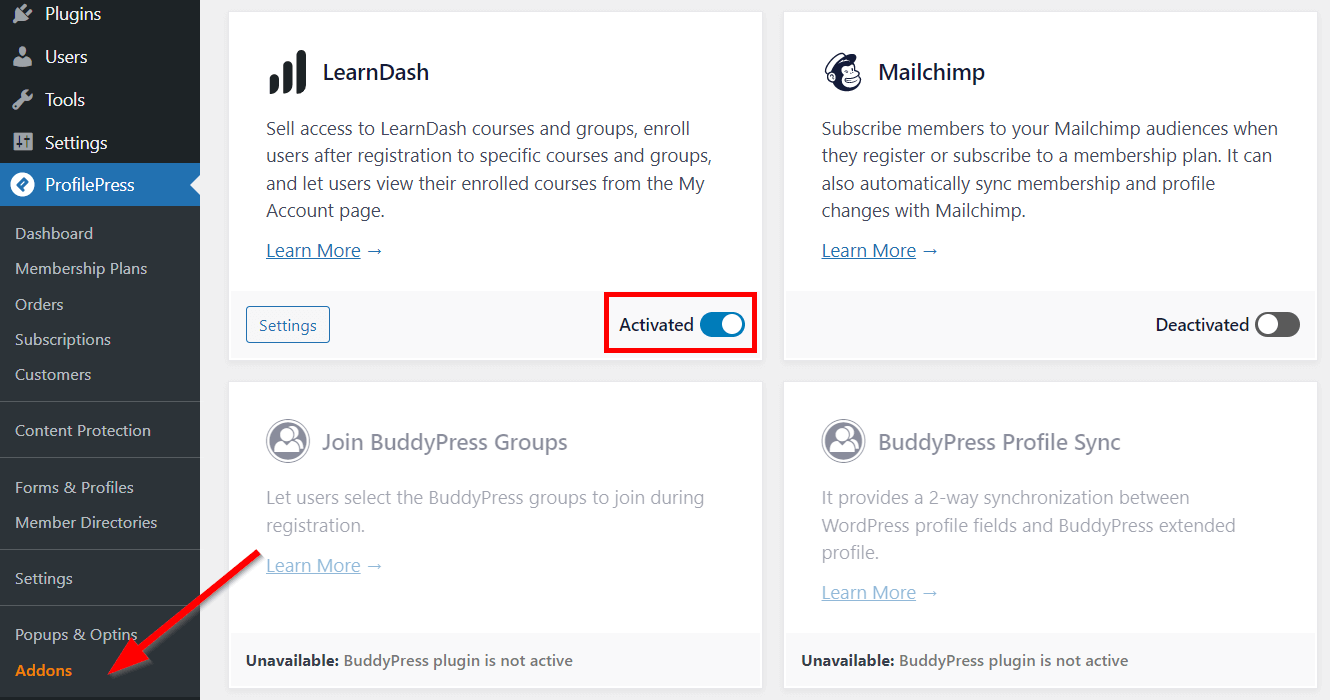
Task: Open ProfilePress Settings submenu item
Action: [x=44, y=578]
